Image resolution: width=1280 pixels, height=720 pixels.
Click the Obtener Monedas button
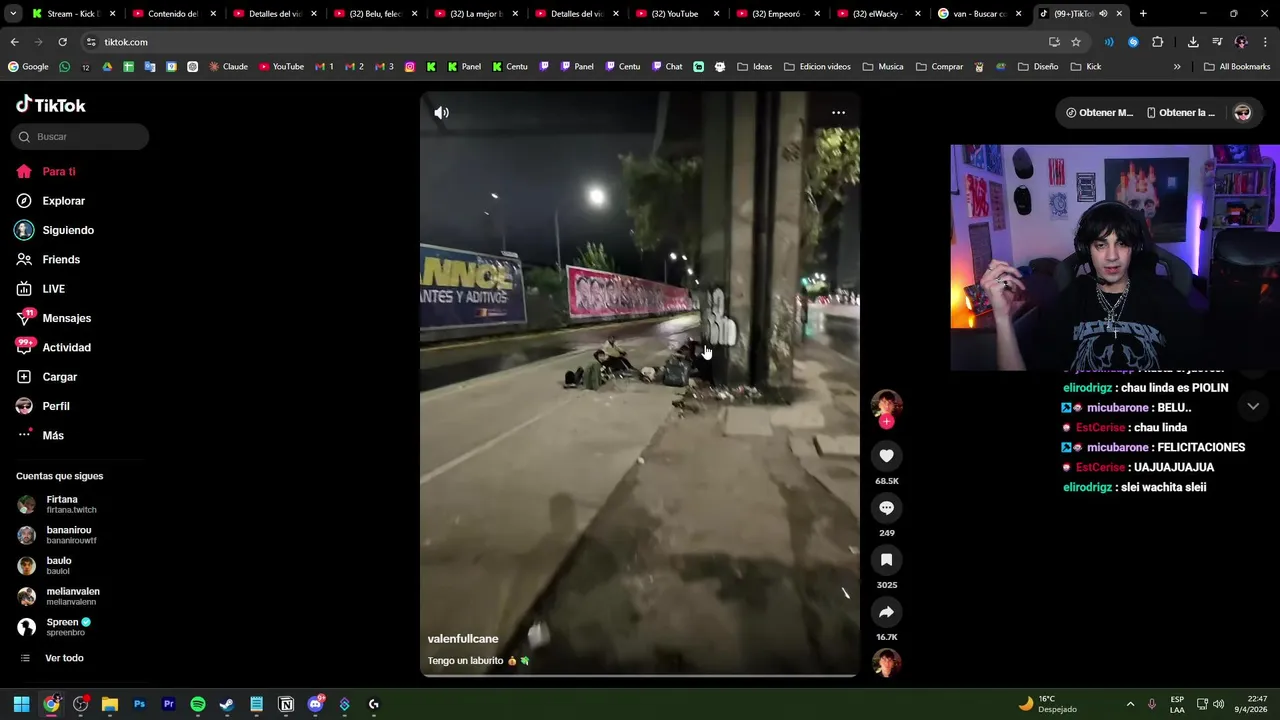pyautogui.click(x=1099, y=113)
